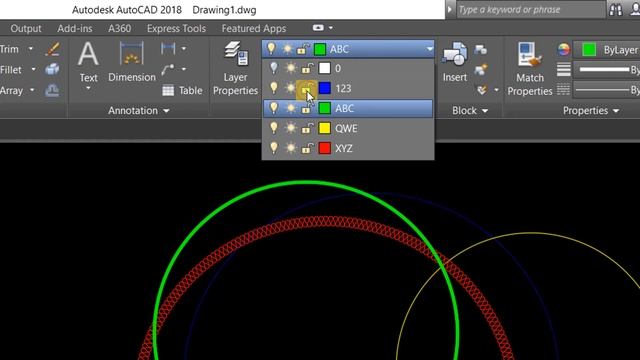The image size is (640, 360).
Task: Click the red color swatch of layer XYZ
Action: pos(325,148)
